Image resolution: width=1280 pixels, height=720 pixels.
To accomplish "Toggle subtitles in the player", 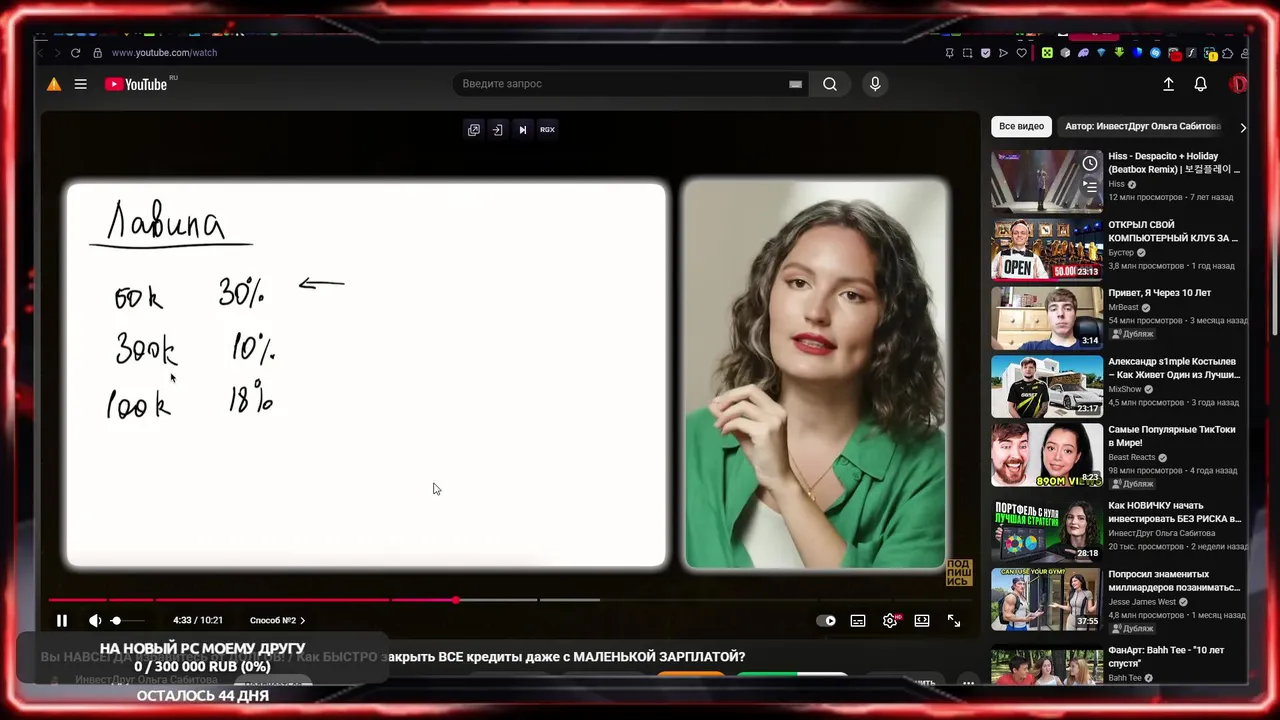I will (858, 621).
